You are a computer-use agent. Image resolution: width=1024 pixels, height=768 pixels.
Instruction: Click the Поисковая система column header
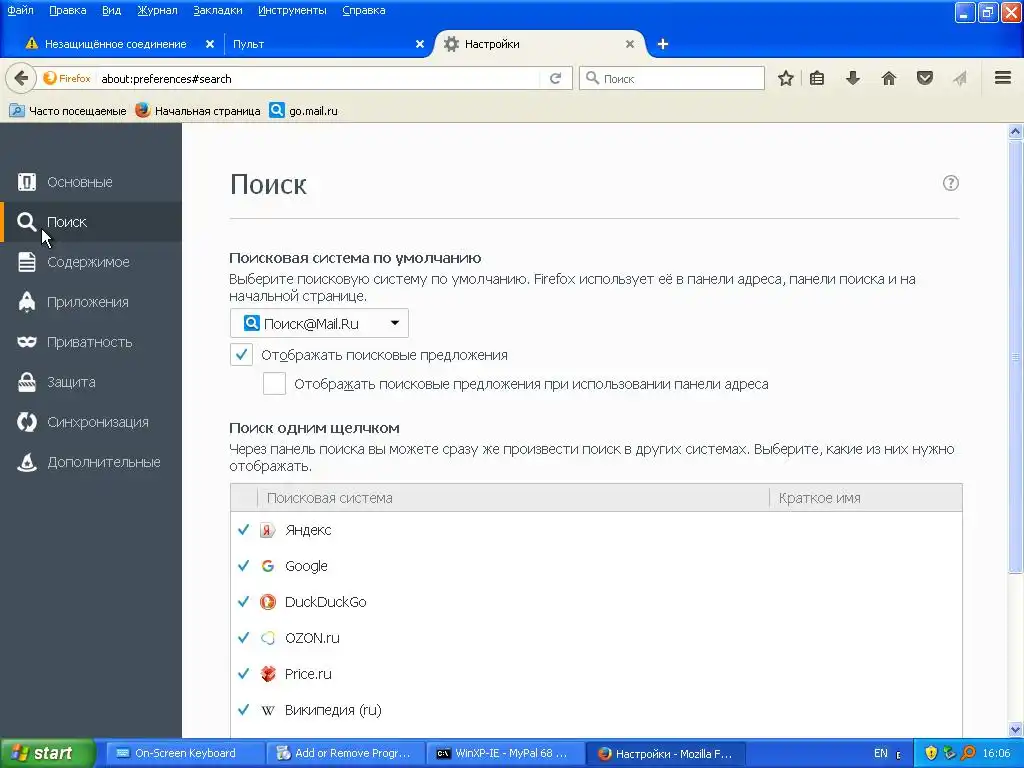click(513, 498)
